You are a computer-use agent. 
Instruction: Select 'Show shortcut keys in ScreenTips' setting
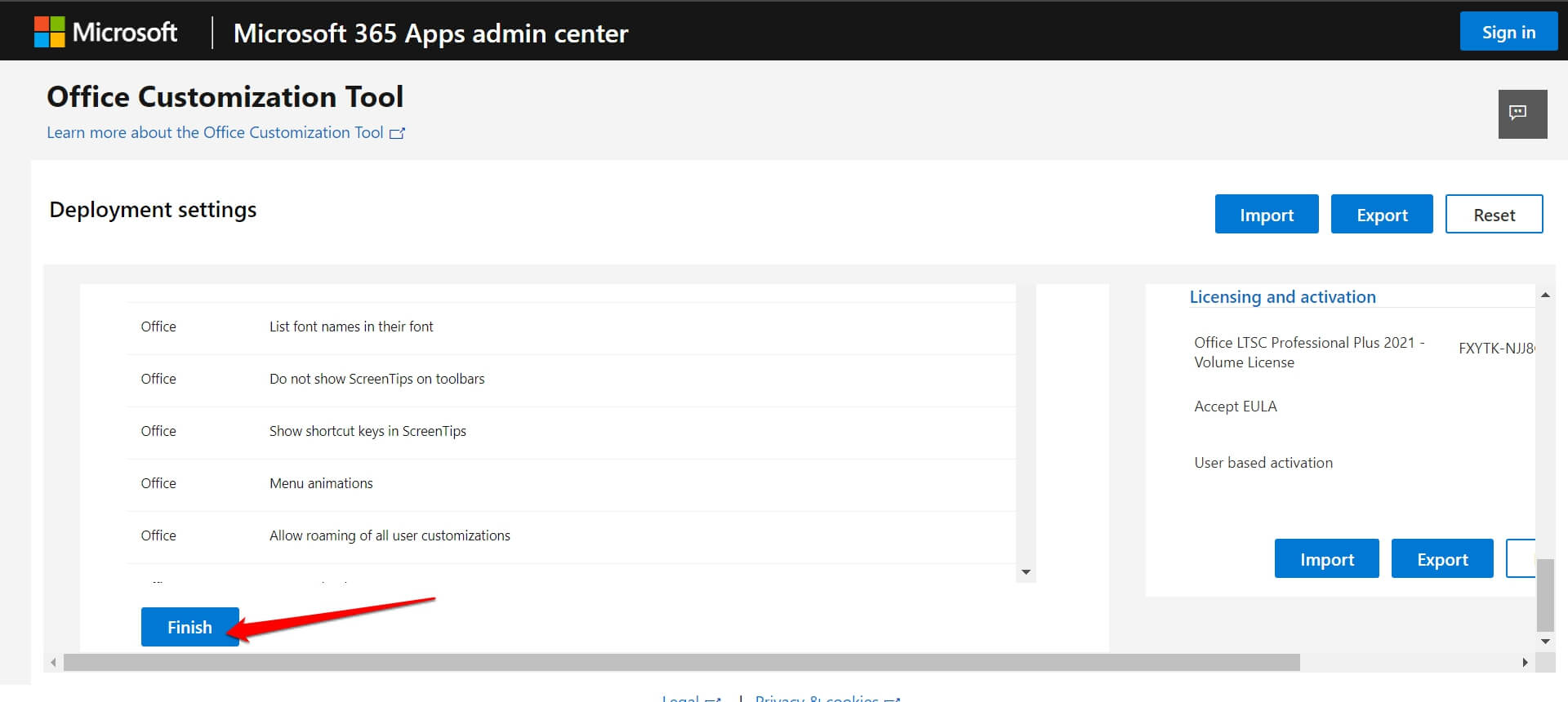click(x=571, y=431)
